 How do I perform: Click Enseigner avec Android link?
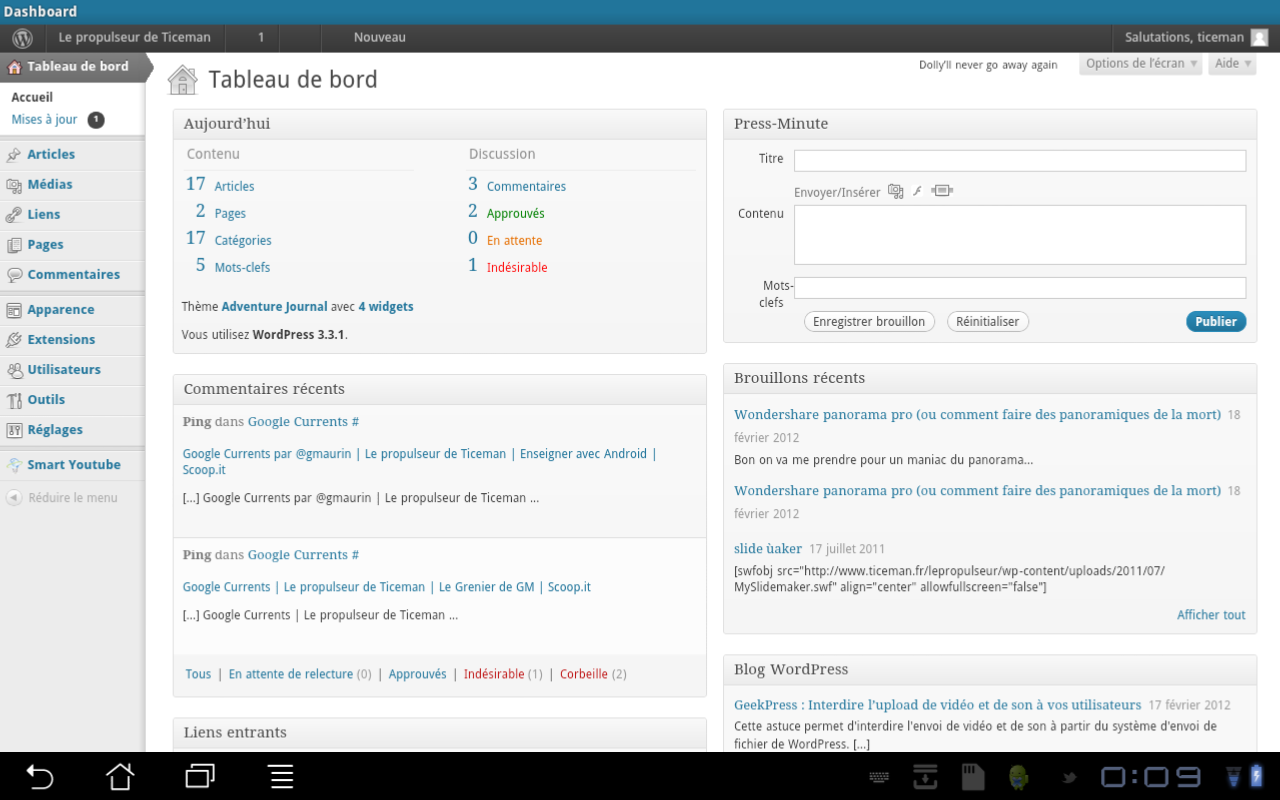click(x=584, y=454)
